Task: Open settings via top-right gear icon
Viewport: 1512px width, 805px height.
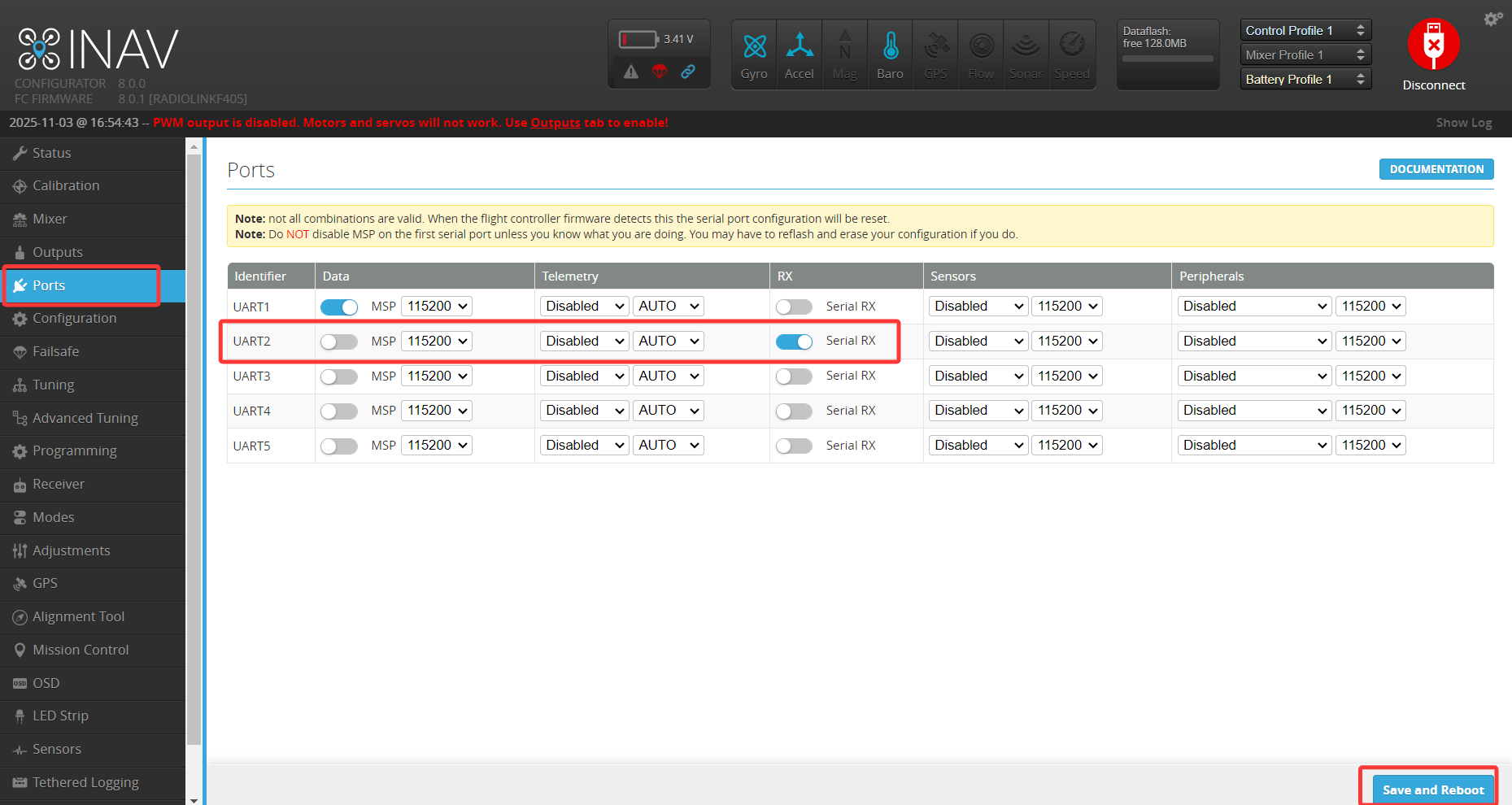Action: tap(1492, 19)
